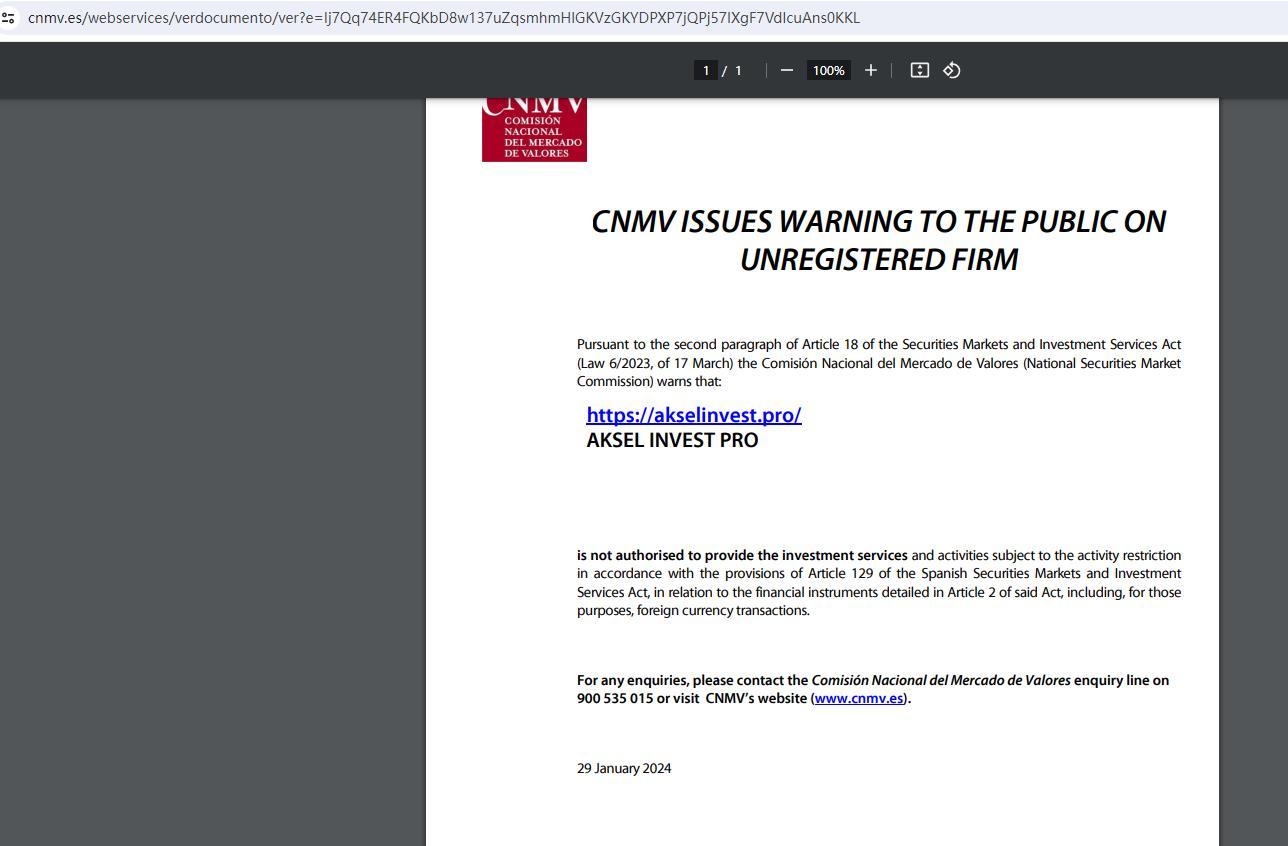Click the fit to page icon

(x=919, y=70)
